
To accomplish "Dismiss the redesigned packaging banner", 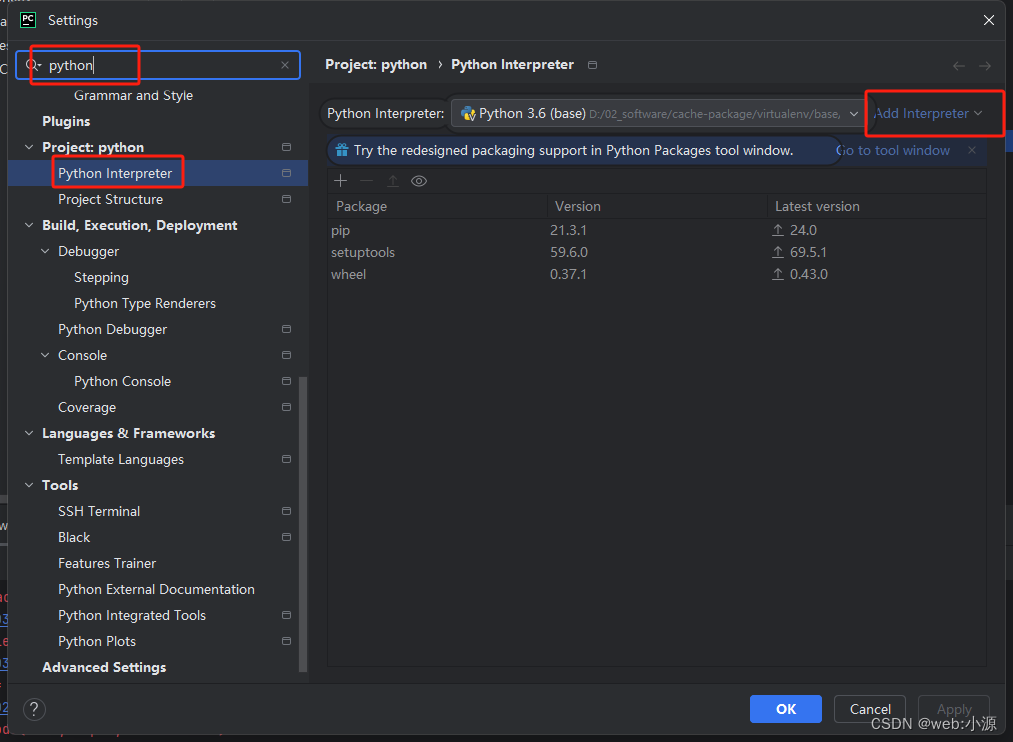I will click(x=972, y=150).
